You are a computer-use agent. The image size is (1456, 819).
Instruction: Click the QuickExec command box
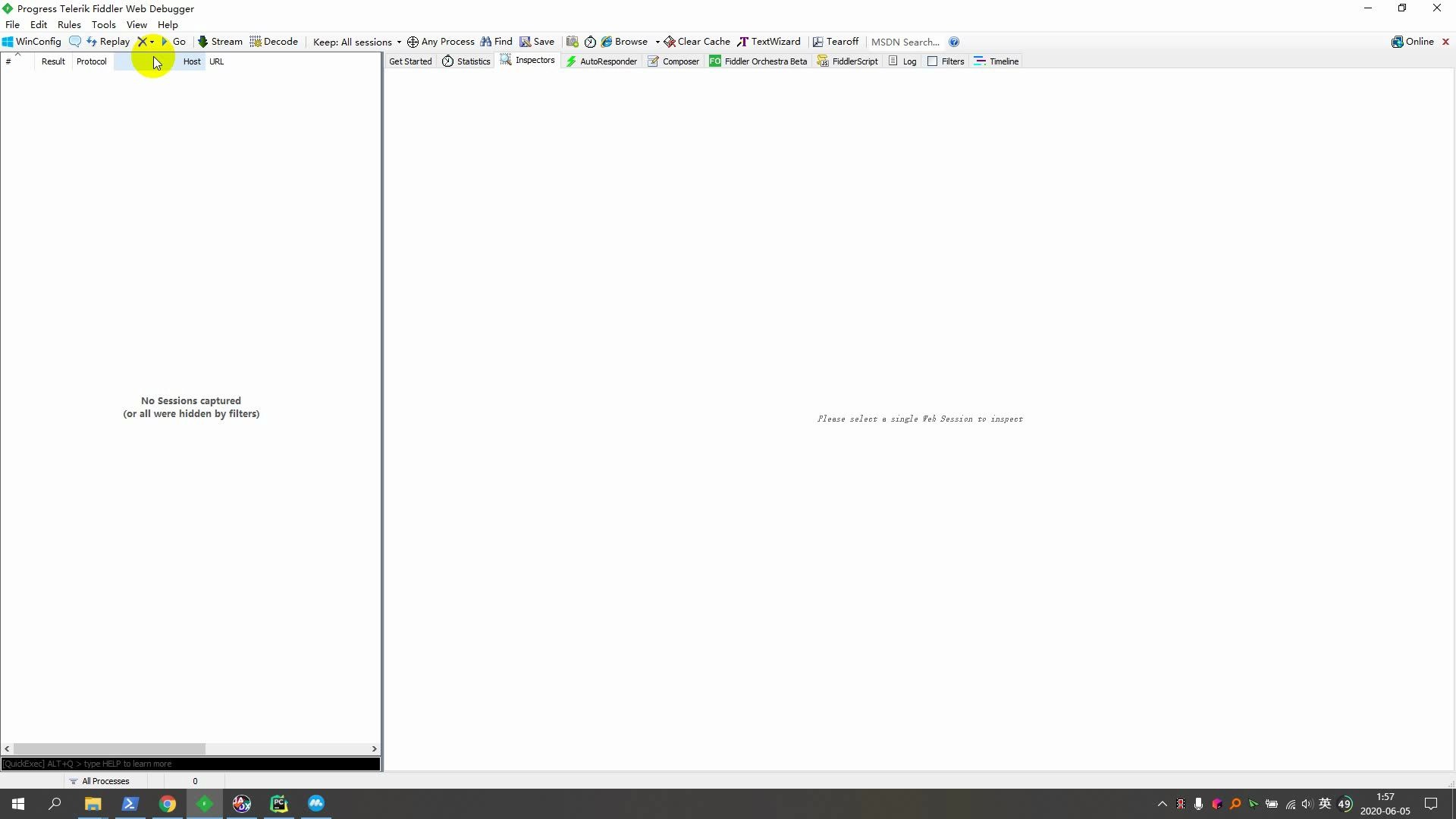coord(190,764)
